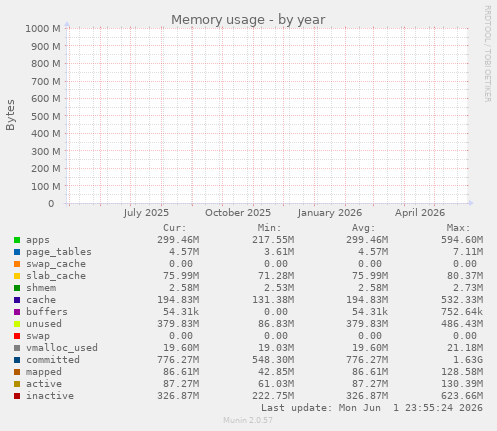Click committed max value 1.63G
Viewport: 497px width, 431px height.
pos(468,360)
